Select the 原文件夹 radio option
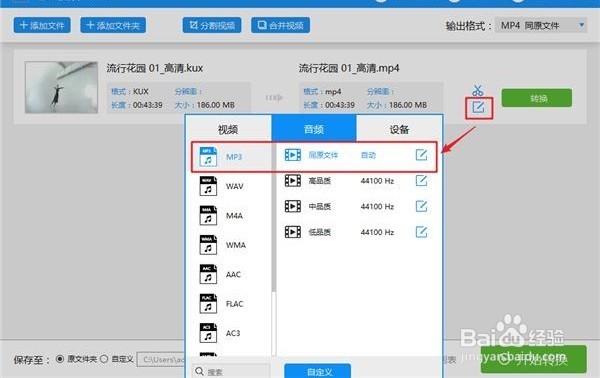The height and width of the screenshot is (378, 600). [60, 359]
